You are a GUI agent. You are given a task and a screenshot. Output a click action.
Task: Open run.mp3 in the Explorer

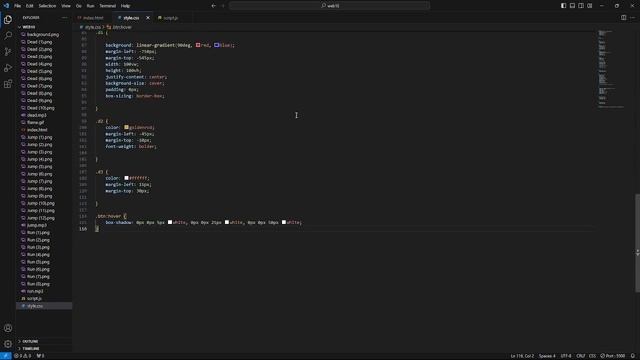(x=35, y=291)
